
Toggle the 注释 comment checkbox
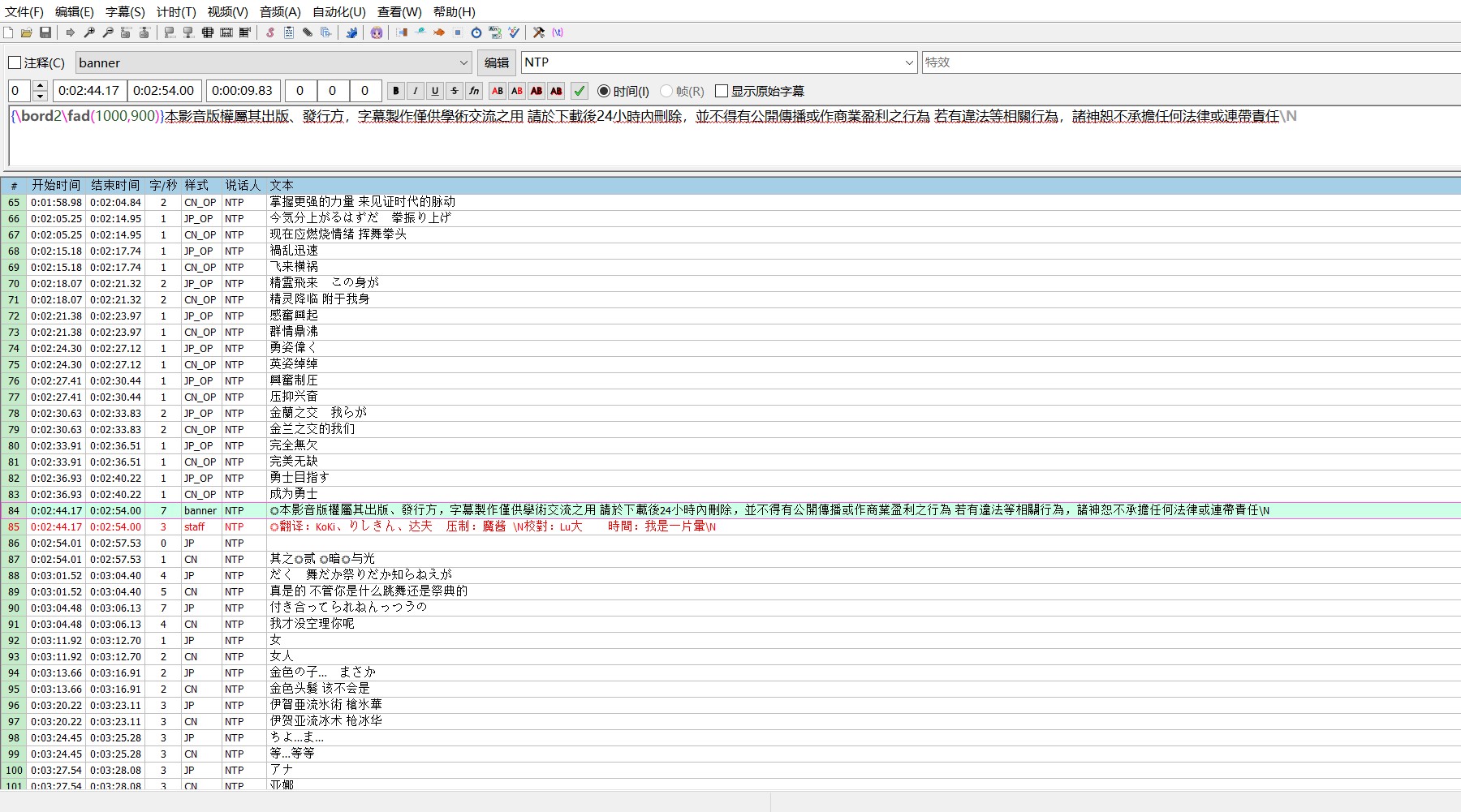click(x=36, y=62)
